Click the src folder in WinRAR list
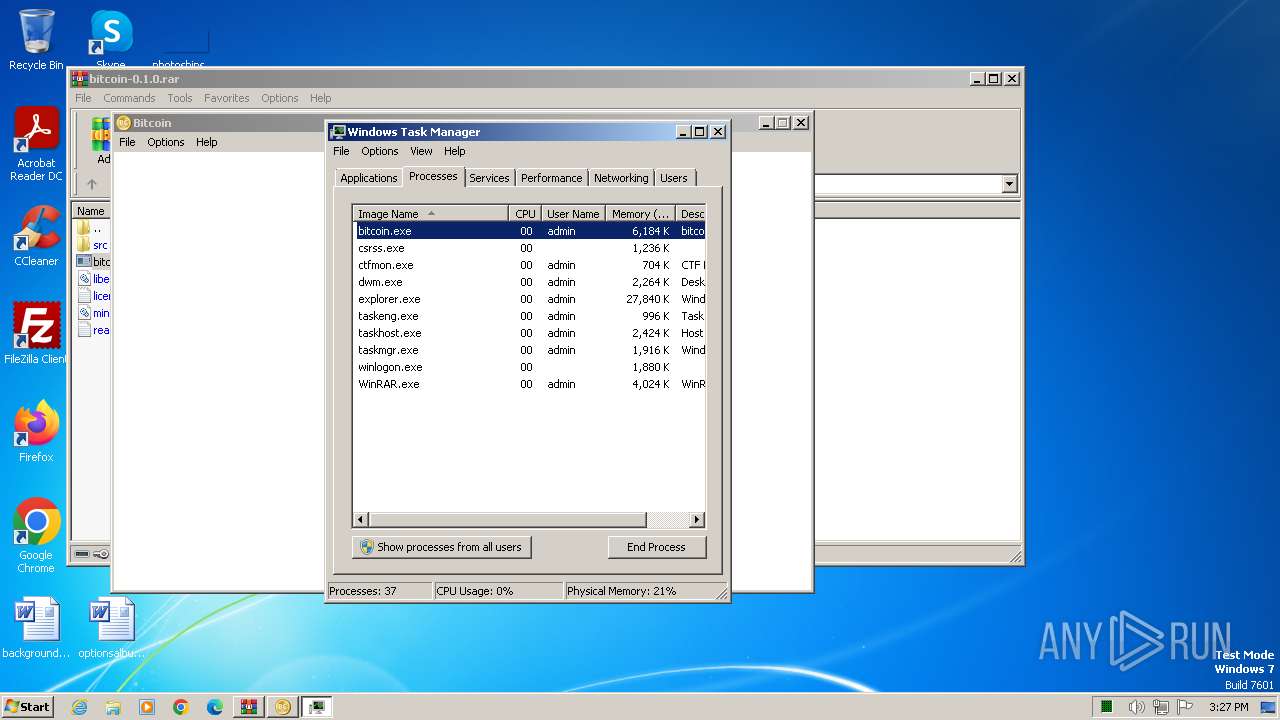 [x=92, y=245]
